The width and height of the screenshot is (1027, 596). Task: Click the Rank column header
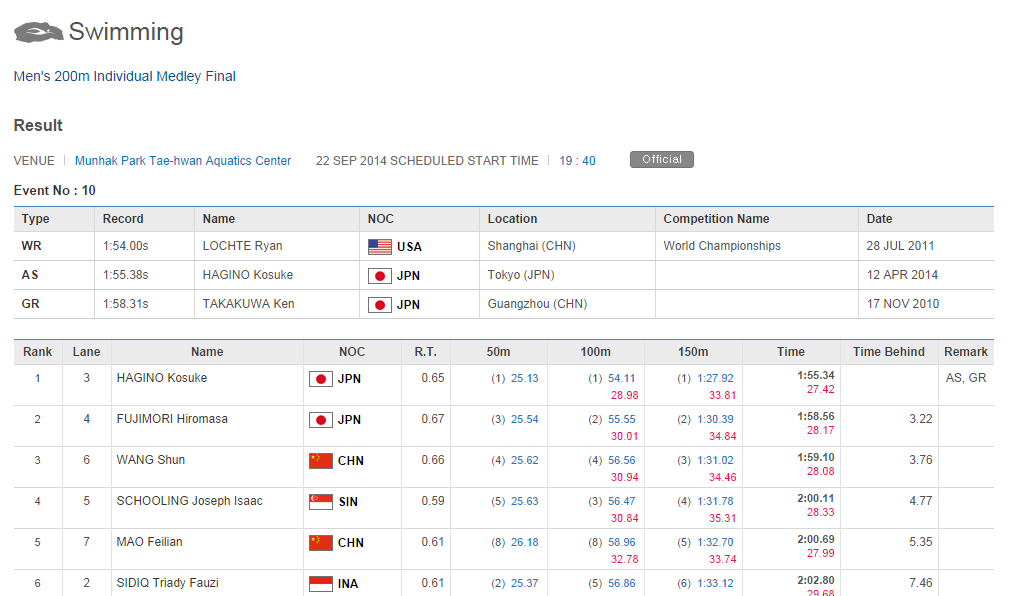click(38, 352)
